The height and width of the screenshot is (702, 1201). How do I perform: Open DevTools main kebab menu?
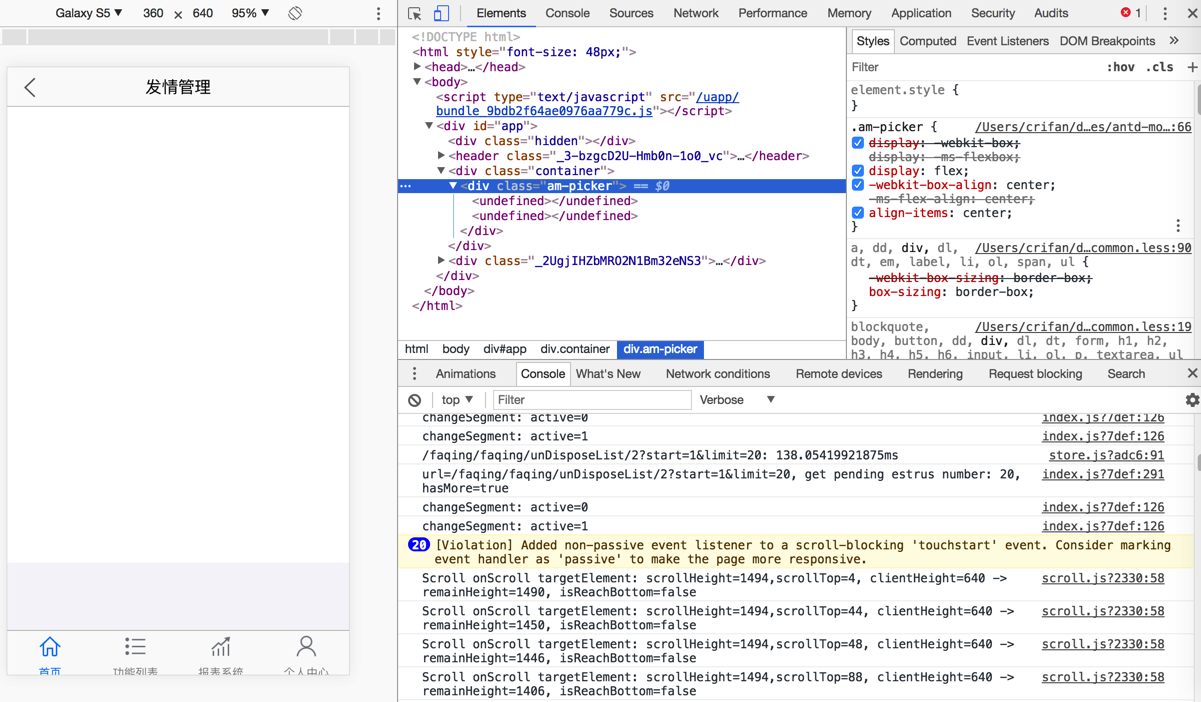1165,14
